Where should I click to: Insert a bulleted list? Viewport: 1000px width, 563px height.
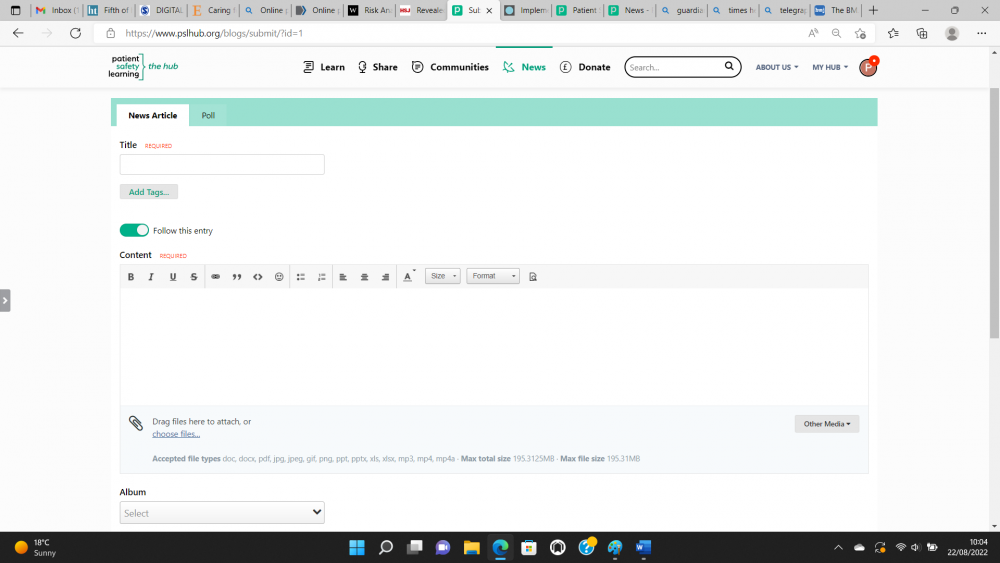tap(300, 277)
